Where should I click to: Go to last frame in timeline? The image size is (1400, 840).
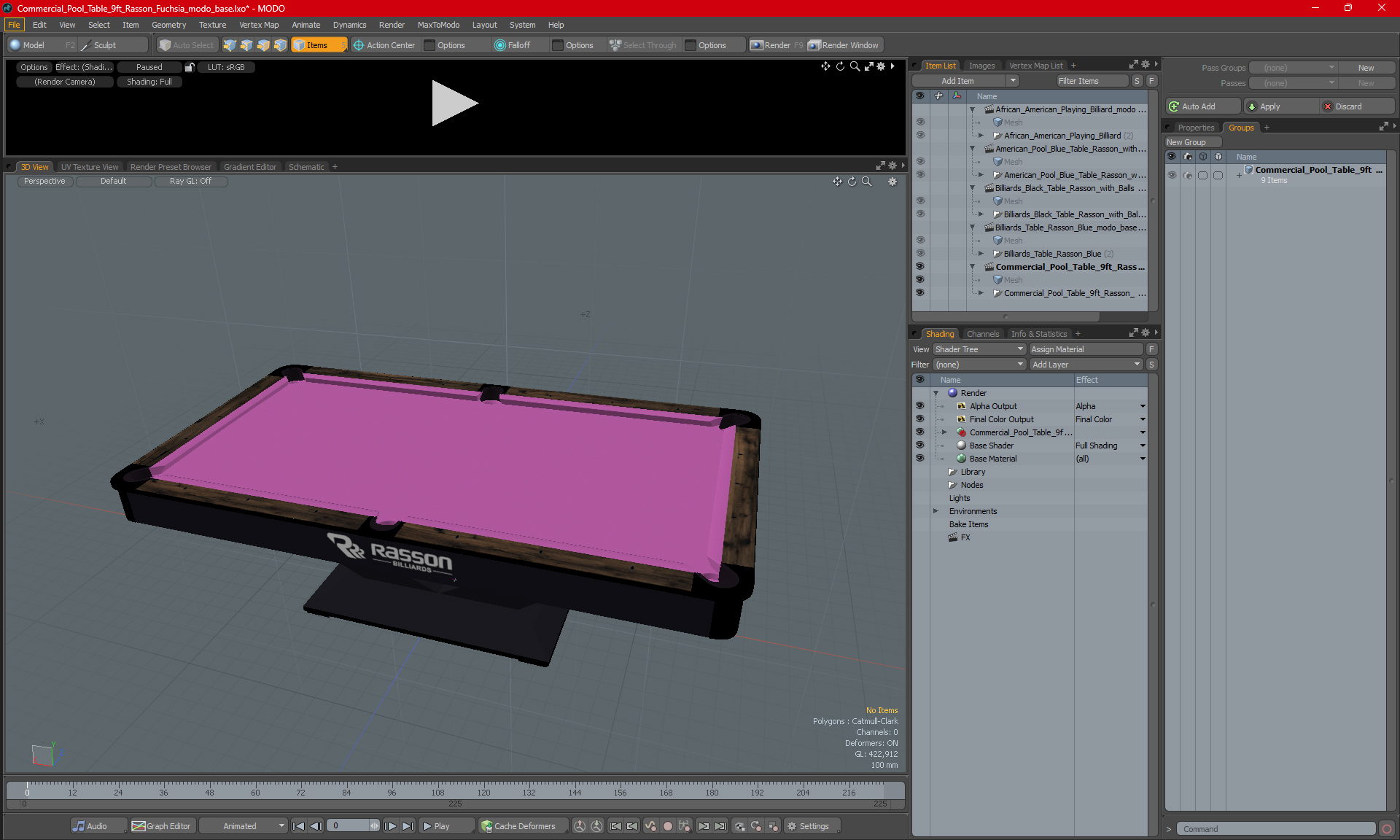pyautogui.click(x=408, y=826)
